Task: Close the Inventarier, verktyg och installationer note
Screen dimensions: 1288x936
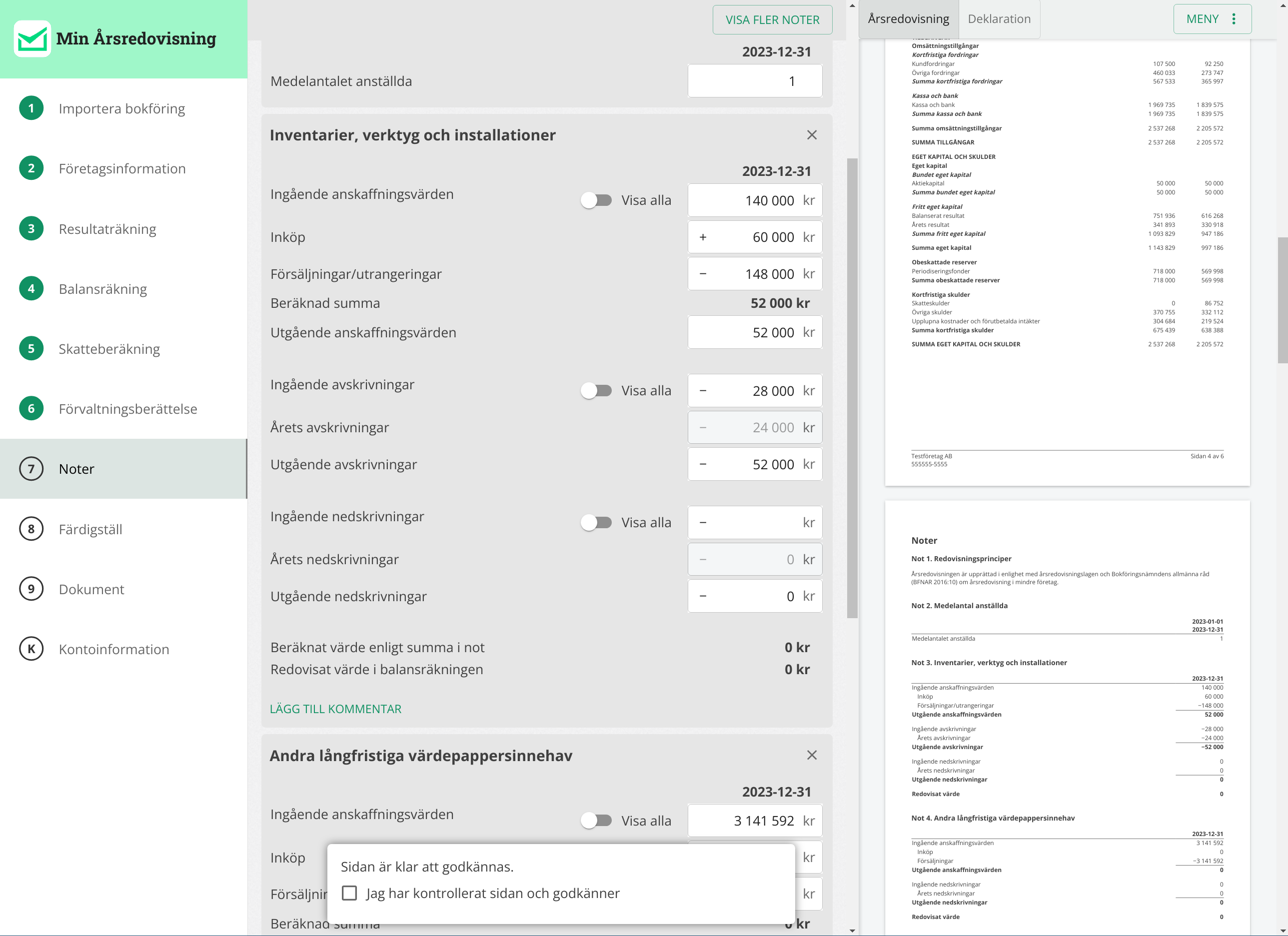Action: [812, 135]
